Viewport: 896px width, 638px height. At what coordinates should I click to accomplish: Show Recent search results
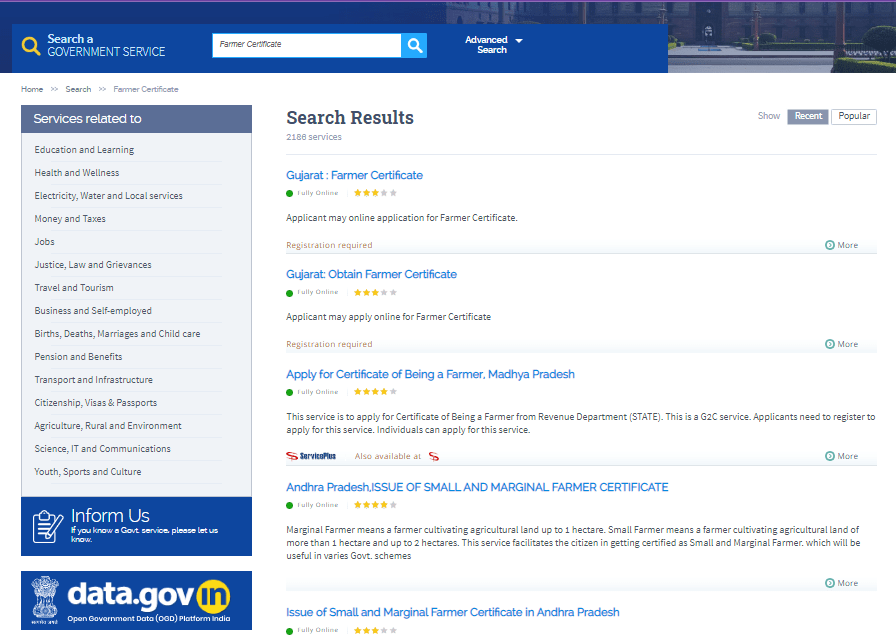(x=808, y=116)
